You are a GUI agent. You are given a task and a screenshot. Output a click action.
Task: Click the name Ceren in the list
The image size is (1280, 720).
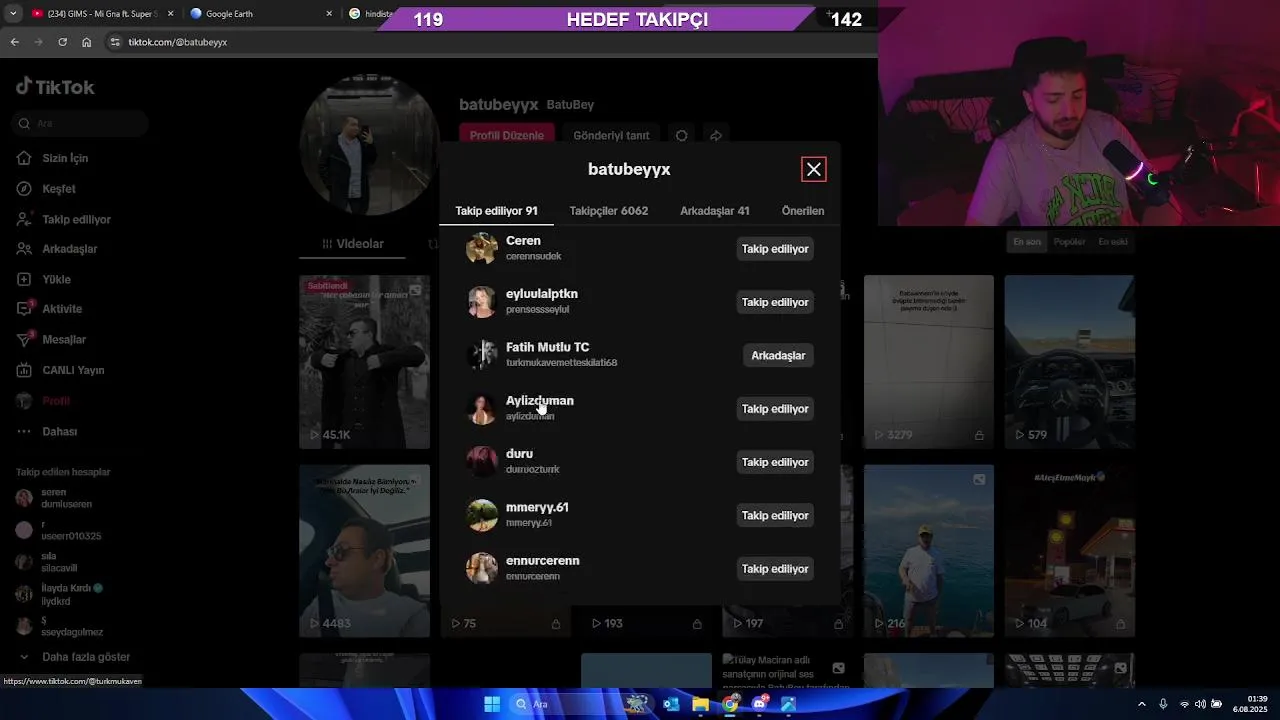(x=523, y=241)
